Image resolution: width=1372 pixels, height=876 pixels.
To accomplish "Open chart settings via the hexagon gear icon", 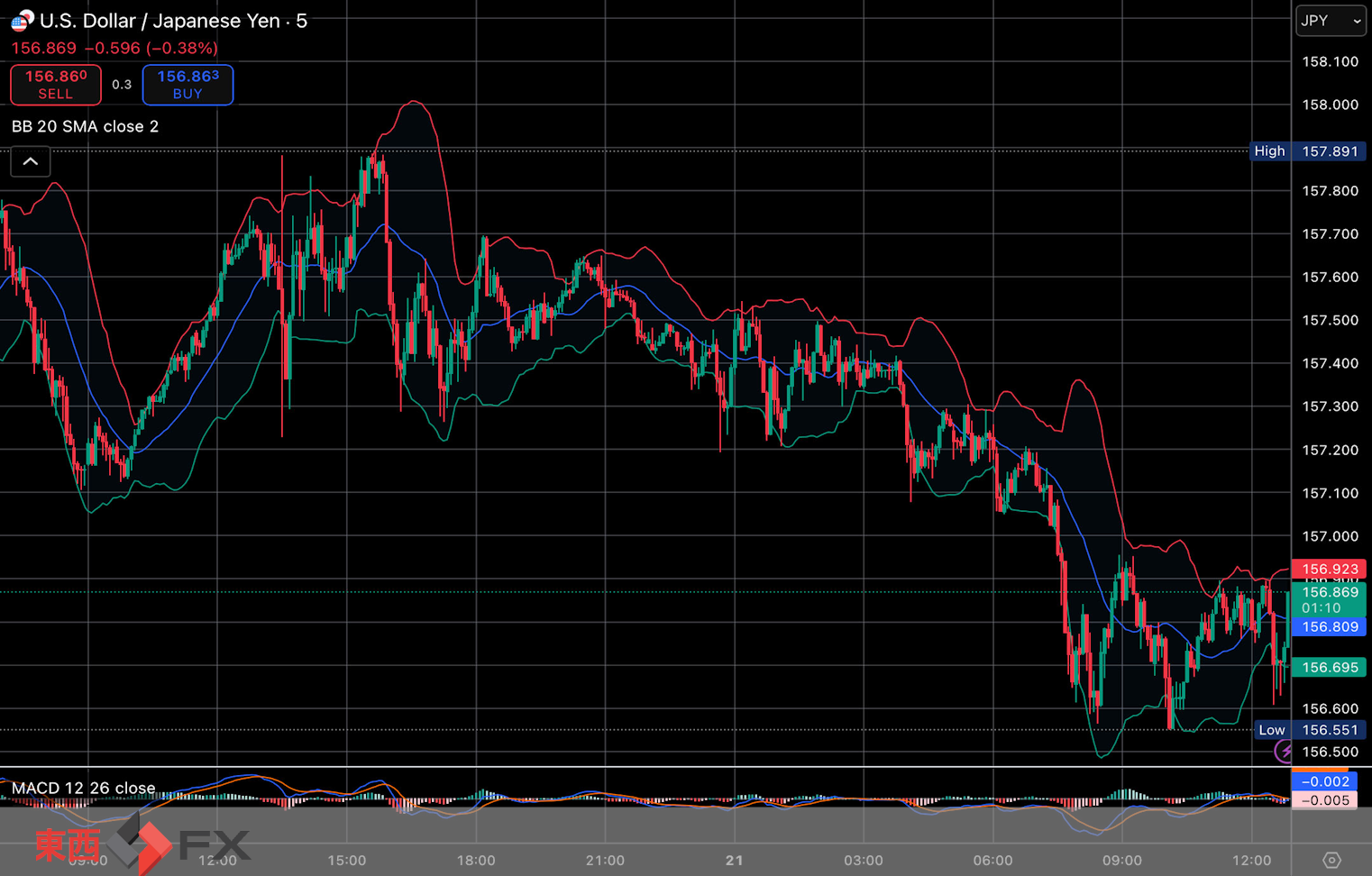I will (x=1331, y=860).
